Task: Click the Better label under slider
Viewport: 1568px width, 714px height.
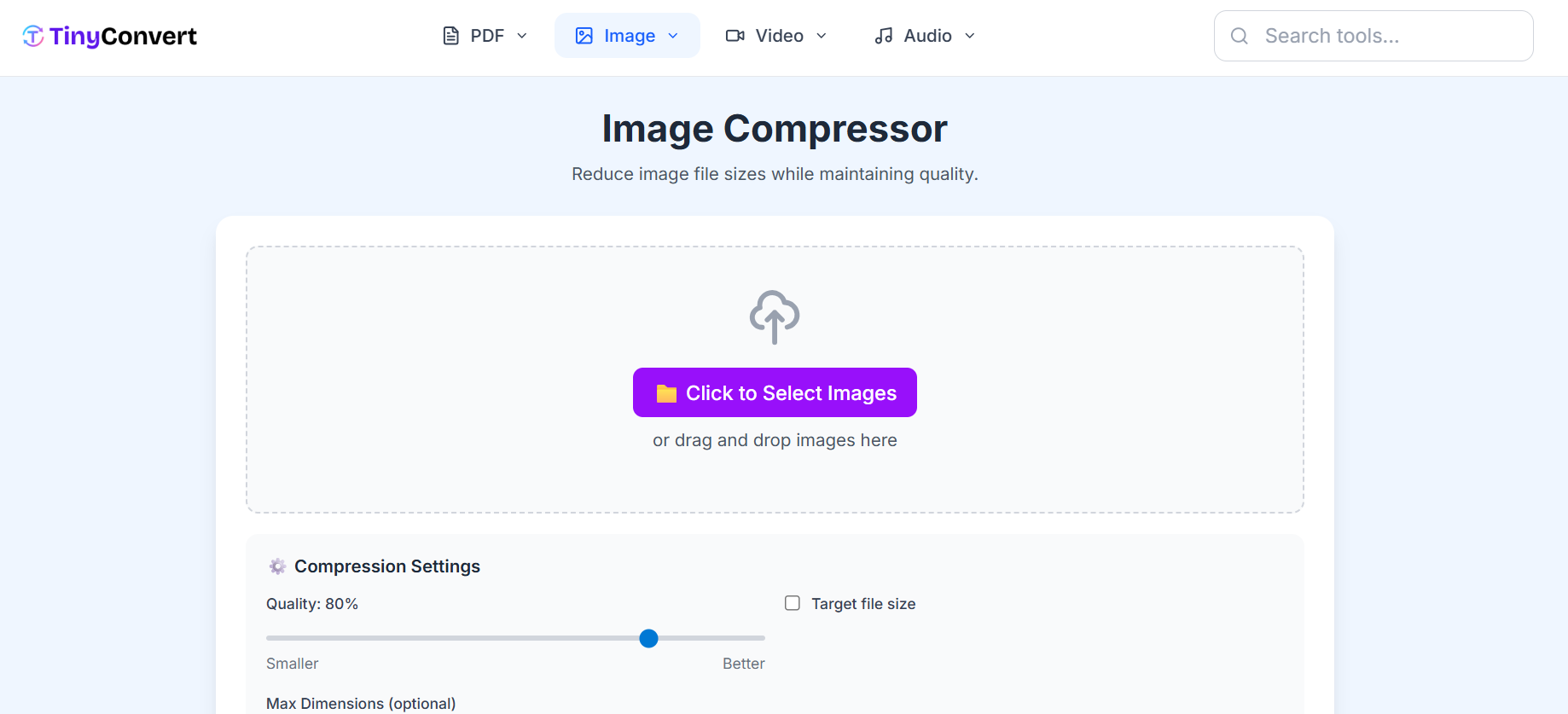Action: (x=744, y=664)
